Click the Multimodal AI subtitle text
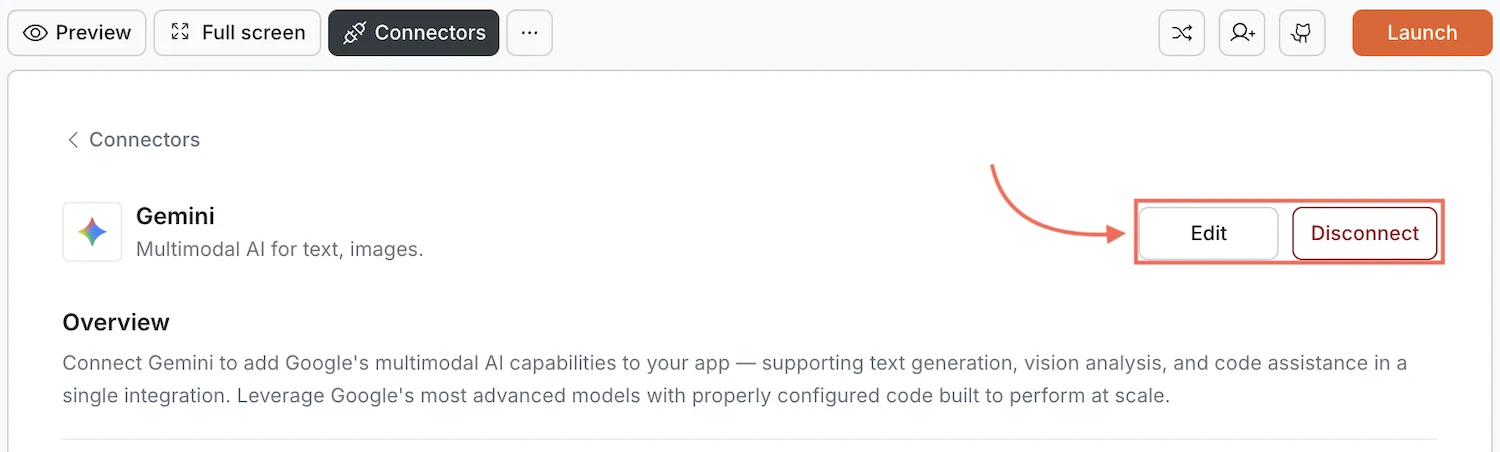Viewport: 1500px width, 452px height. coord(279,249)
